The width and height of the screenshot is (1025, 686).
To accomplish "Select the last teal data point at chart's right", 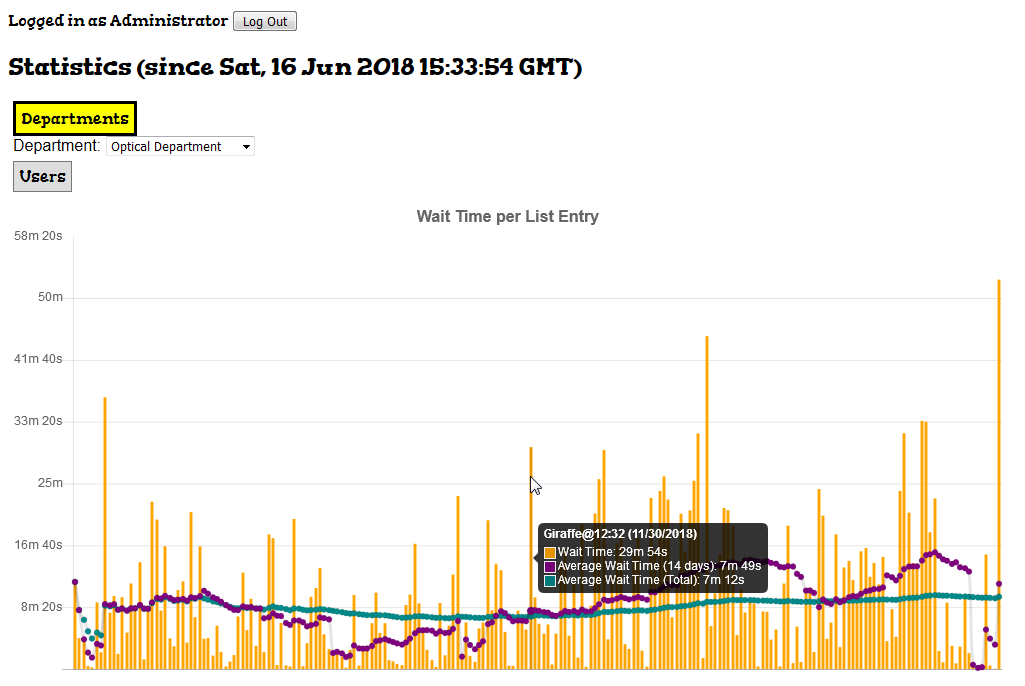I will (999, 597).
